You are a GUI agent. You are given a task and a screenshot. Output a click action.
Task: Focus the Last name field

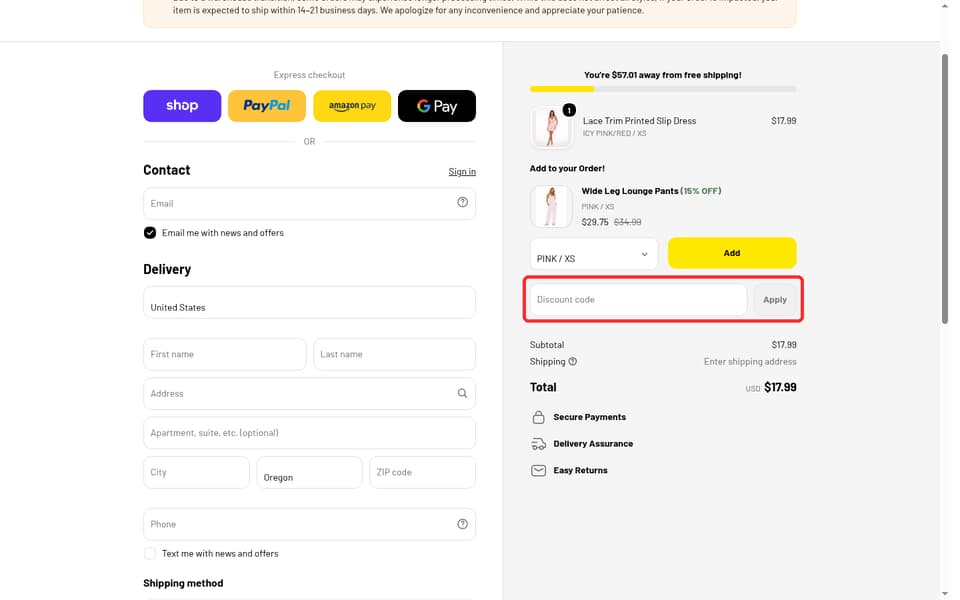[x=394, y=354]
